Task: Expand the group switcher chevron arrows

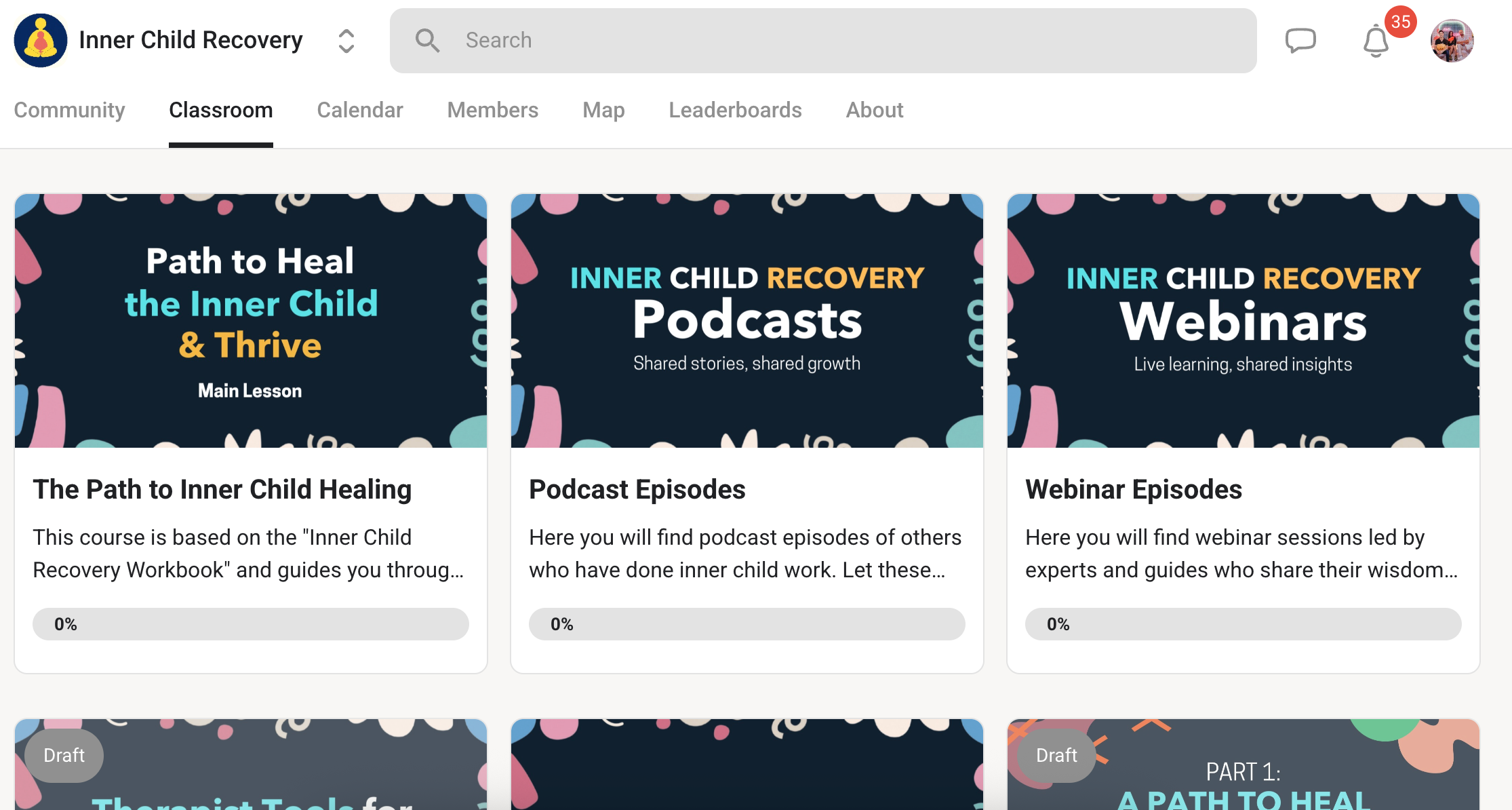Action: 346,41
